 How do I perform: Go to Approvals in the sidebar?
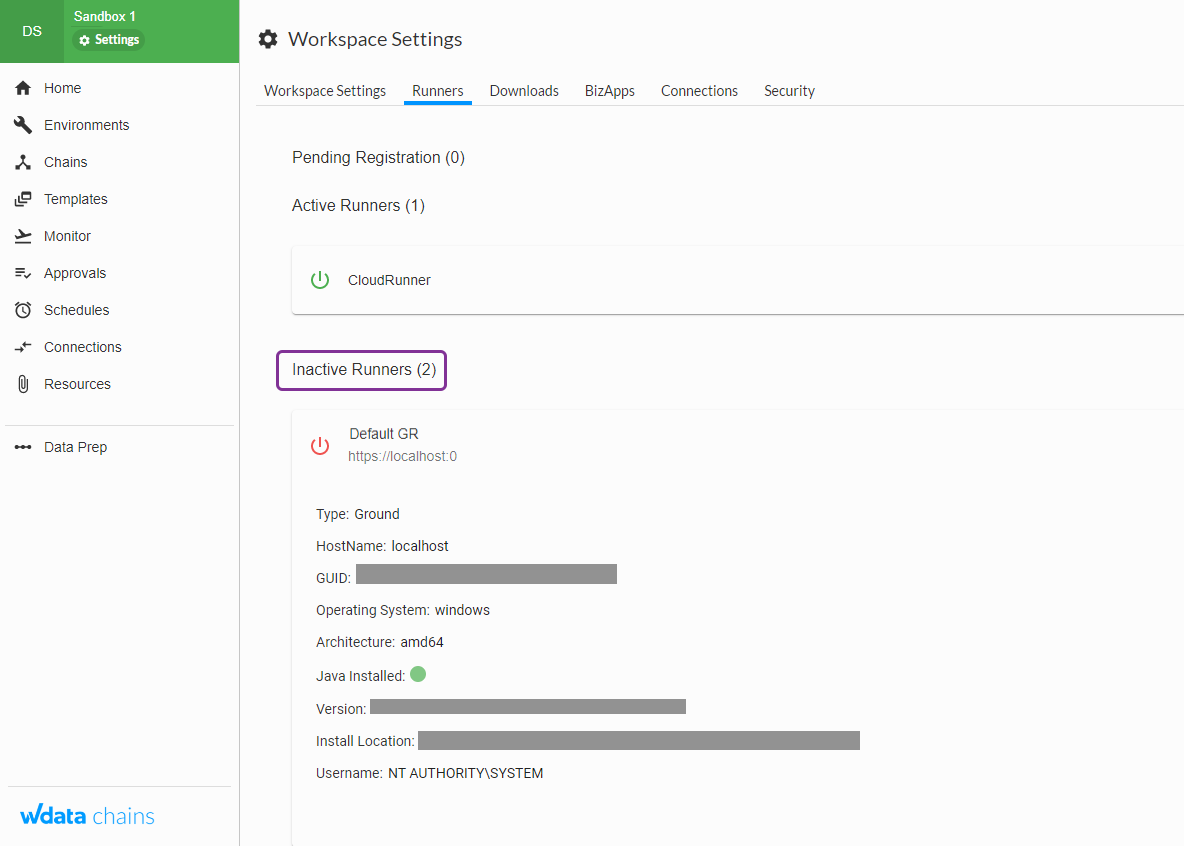(75, 273)
